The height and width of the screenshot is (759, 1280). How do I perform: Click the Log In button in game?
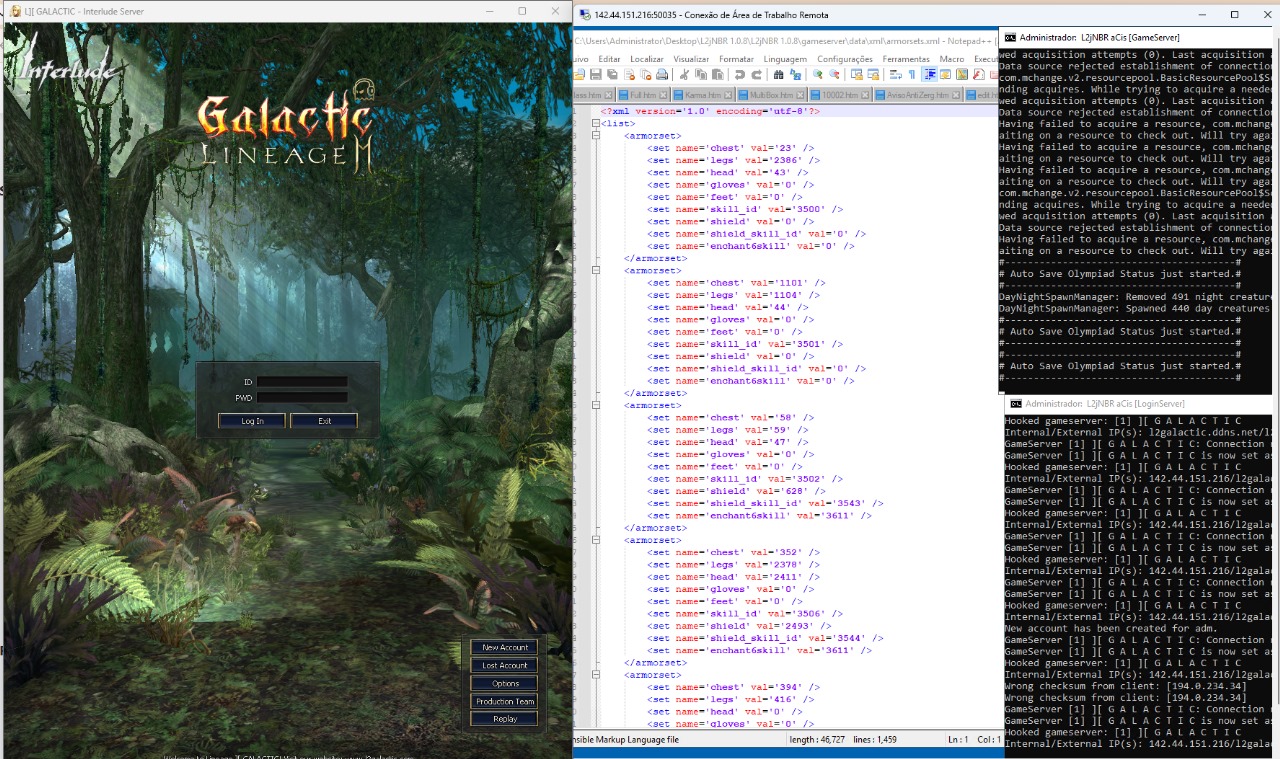[x=252, y=421]
